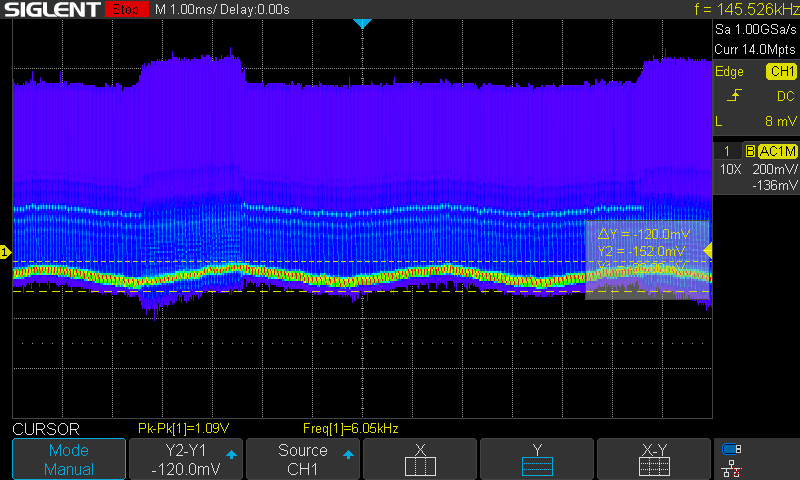Toggle the B bandwidth limit indicator

[749, 151]
